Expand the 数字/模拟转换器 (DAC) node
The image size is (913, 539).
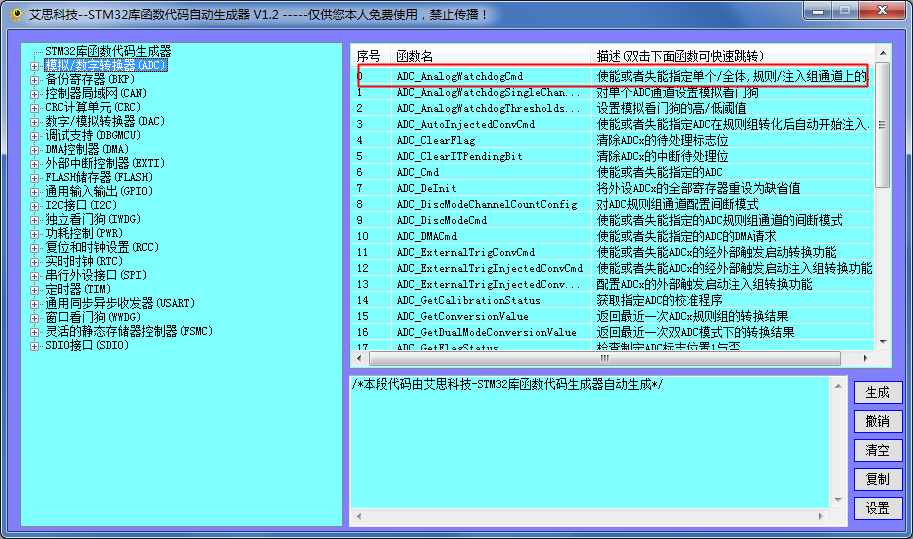click(34, 122)
